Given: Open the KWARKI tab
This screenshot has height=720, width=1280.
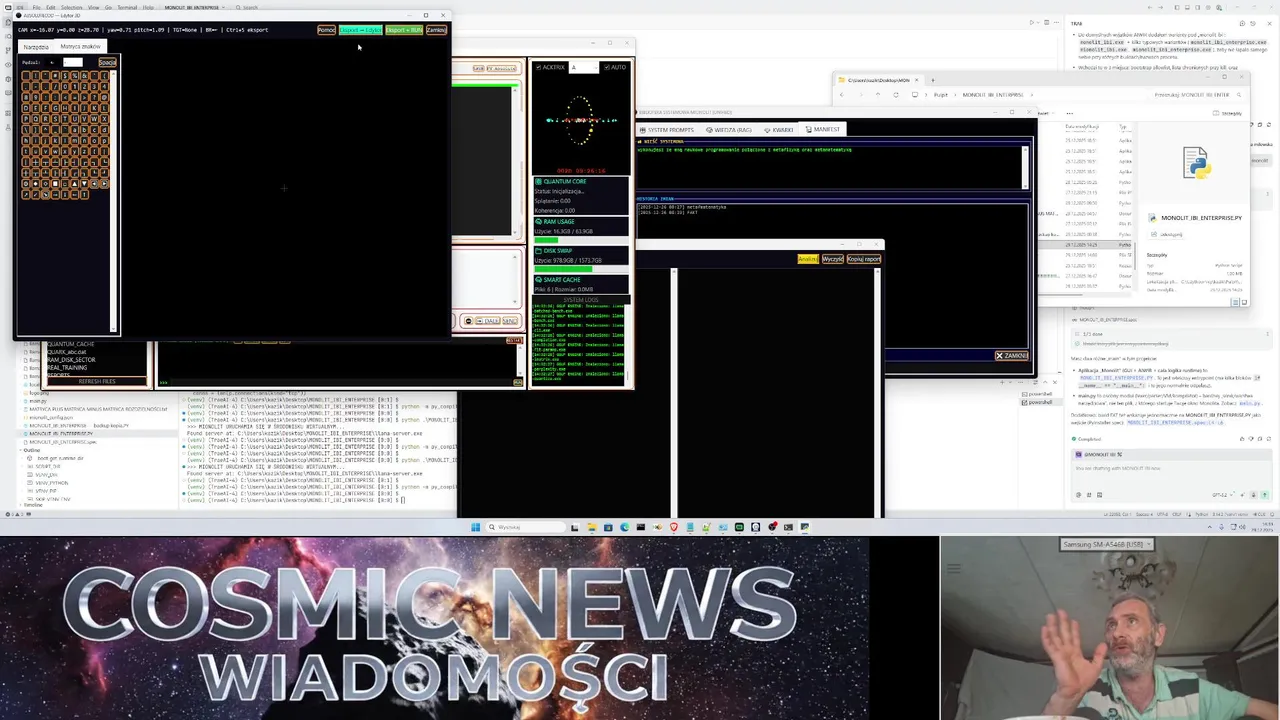Looking at the screenshot, I should (x=779, y=129).
